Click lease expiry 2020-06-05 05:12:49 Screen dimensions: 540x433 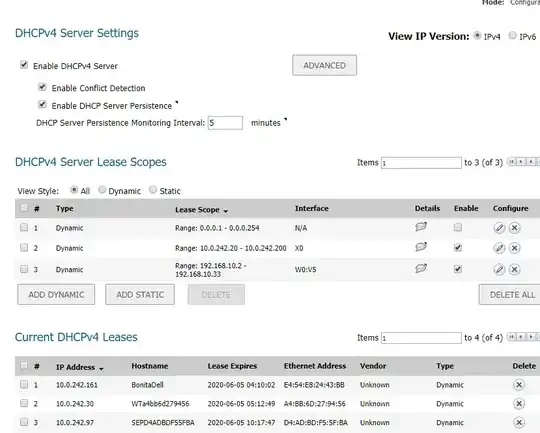[x=241, y=404]
